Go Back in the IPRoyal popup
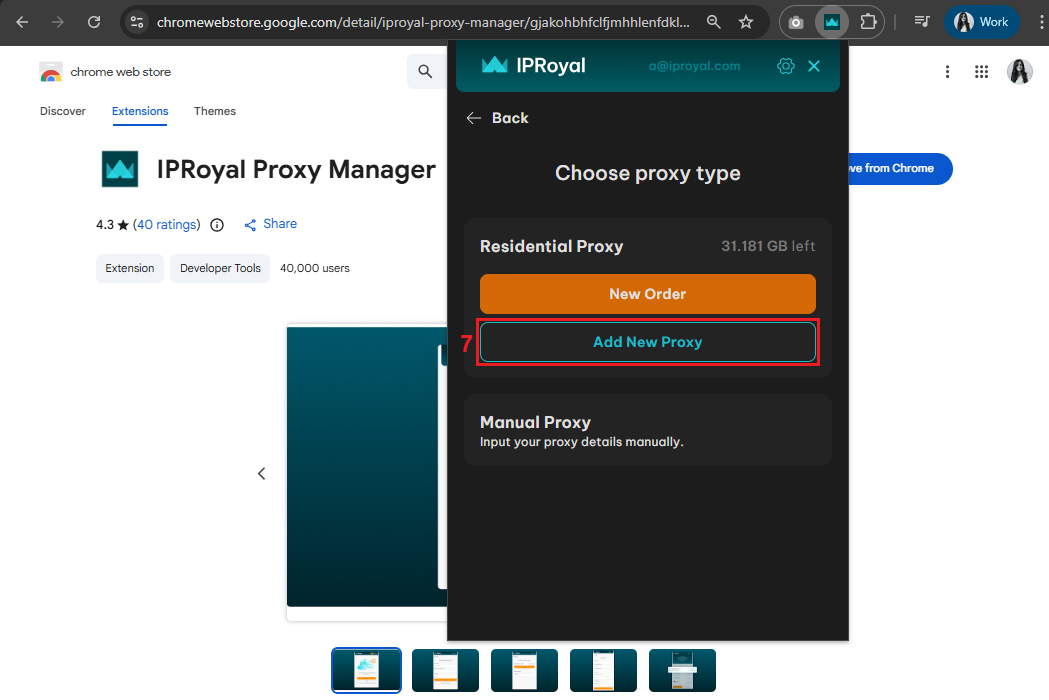Viewport: 1049px width, 700px height. [x=497, y=118]
